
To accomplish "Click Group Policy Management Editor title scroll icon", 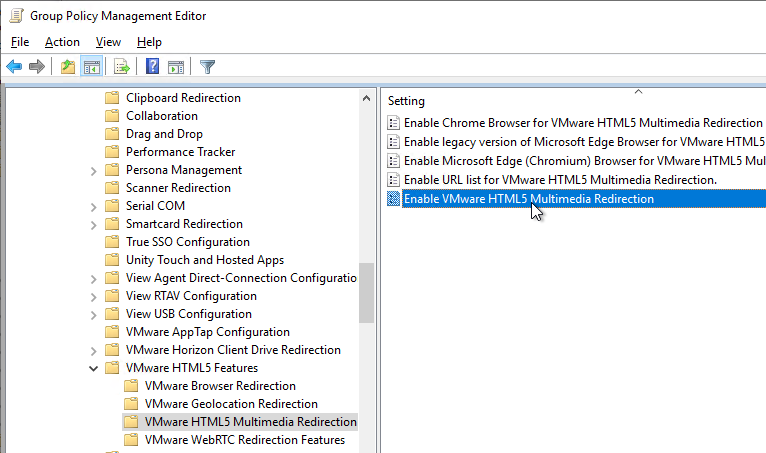I will pos(17,16).
